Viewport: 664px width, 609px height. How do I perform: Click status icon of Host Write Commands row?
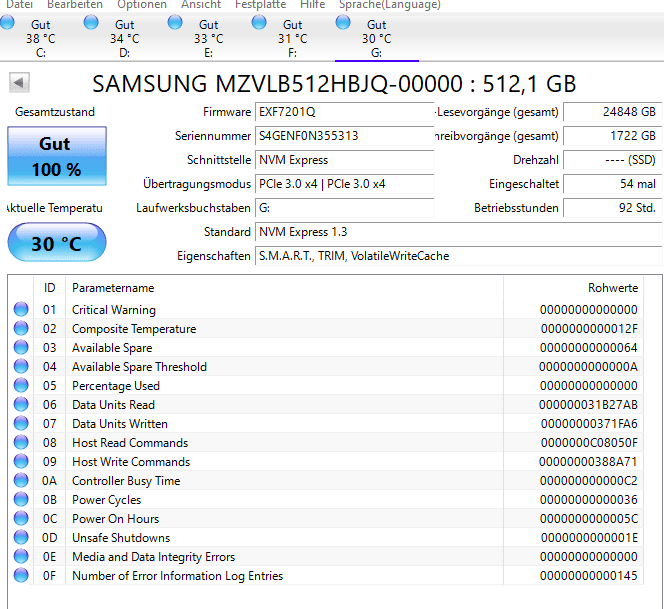(21, 461)
